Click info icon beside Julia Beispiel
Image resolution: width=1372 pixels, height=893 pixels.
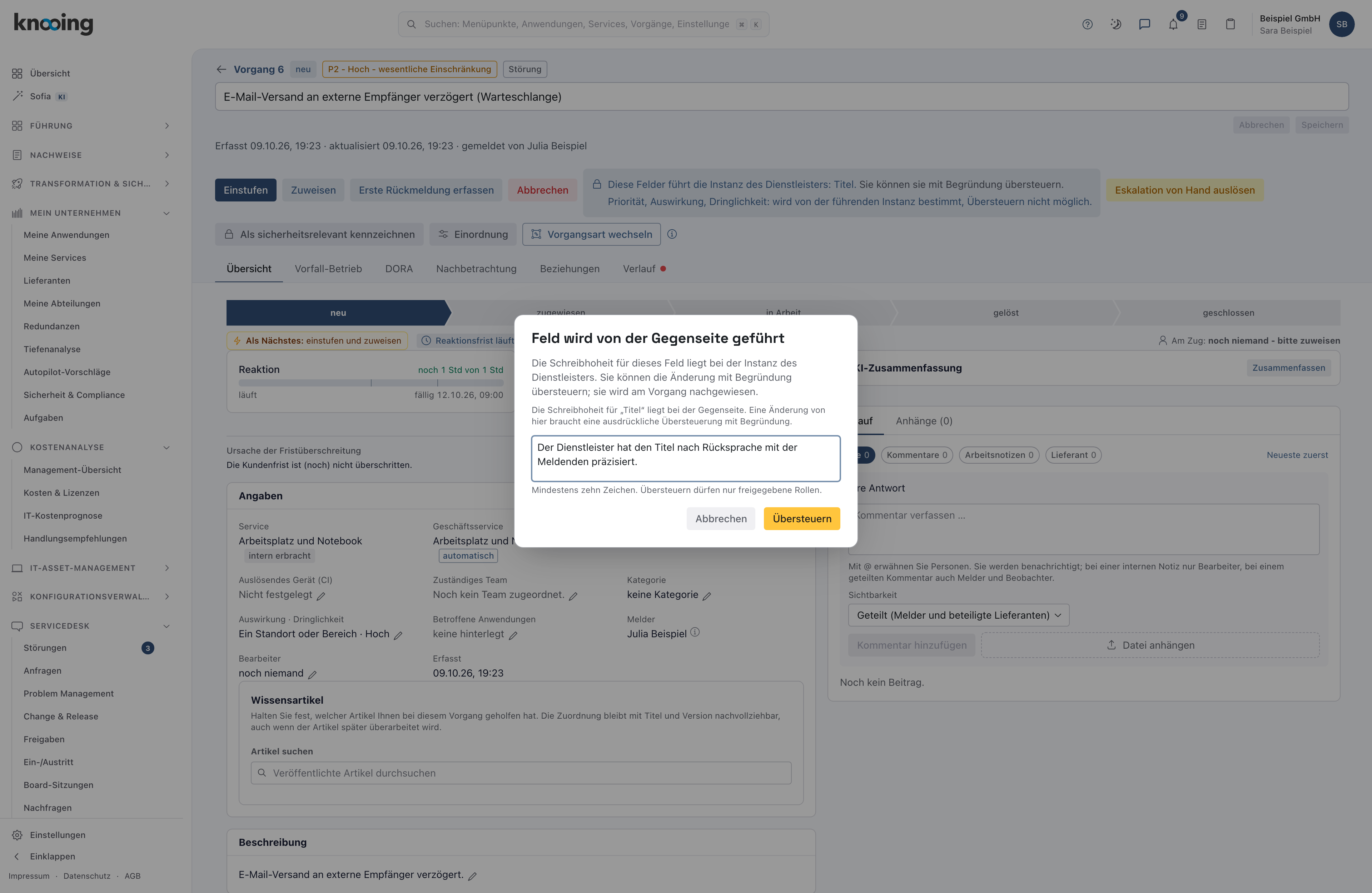(695, 632)
